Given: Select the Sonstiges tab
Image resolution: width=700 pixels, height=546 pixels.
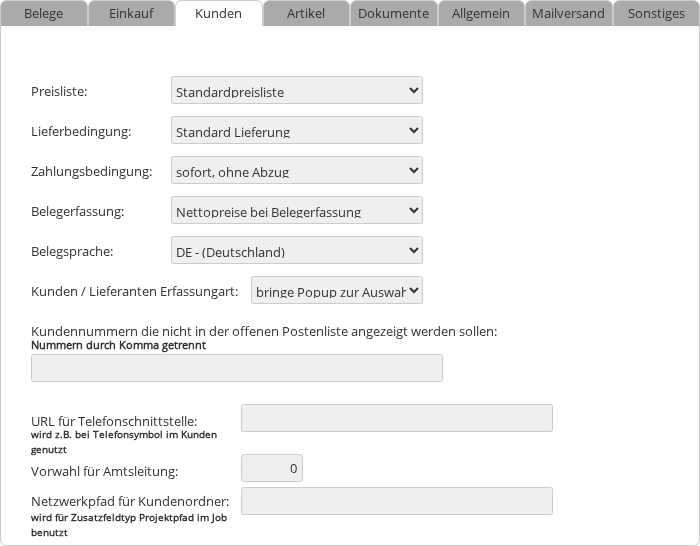Looking at the screenshot, I should coord(656,14).
